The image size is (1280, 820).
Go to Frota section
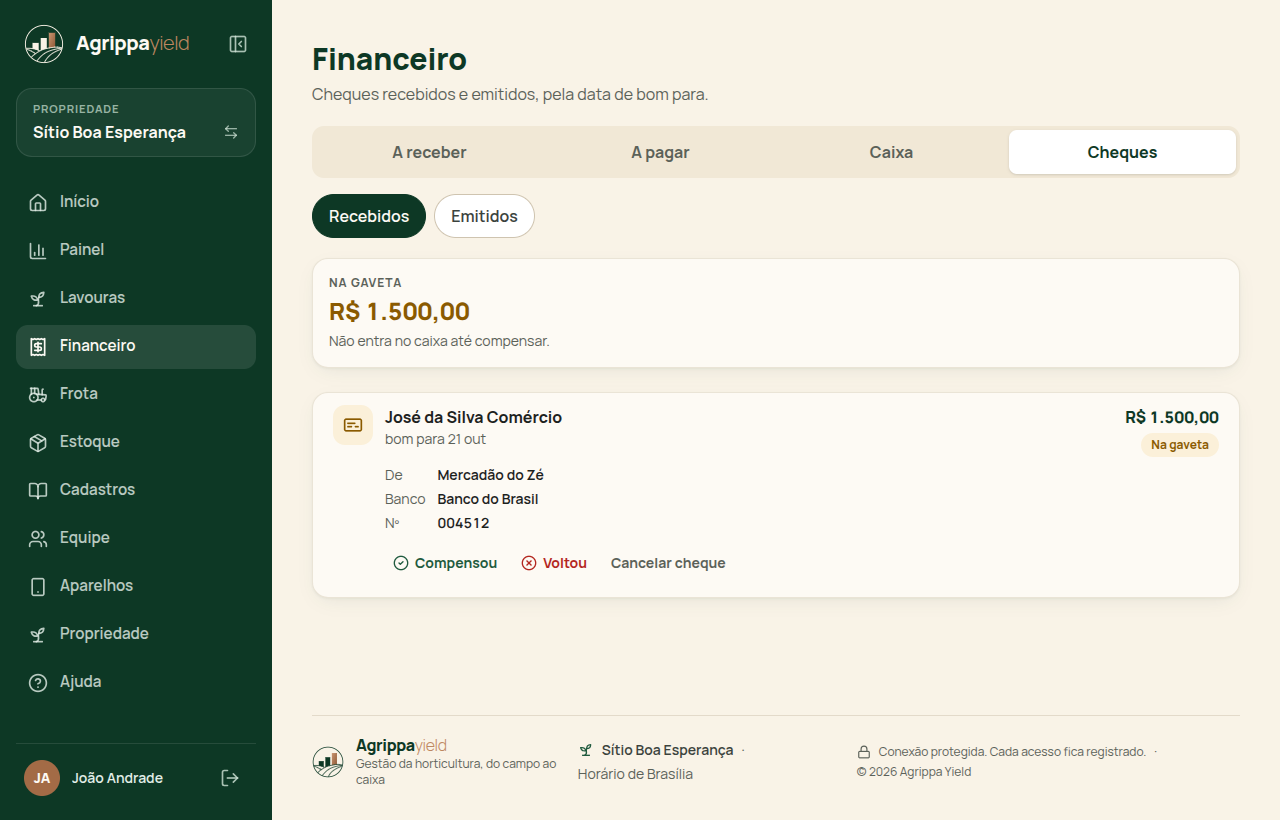pos(136,394)
